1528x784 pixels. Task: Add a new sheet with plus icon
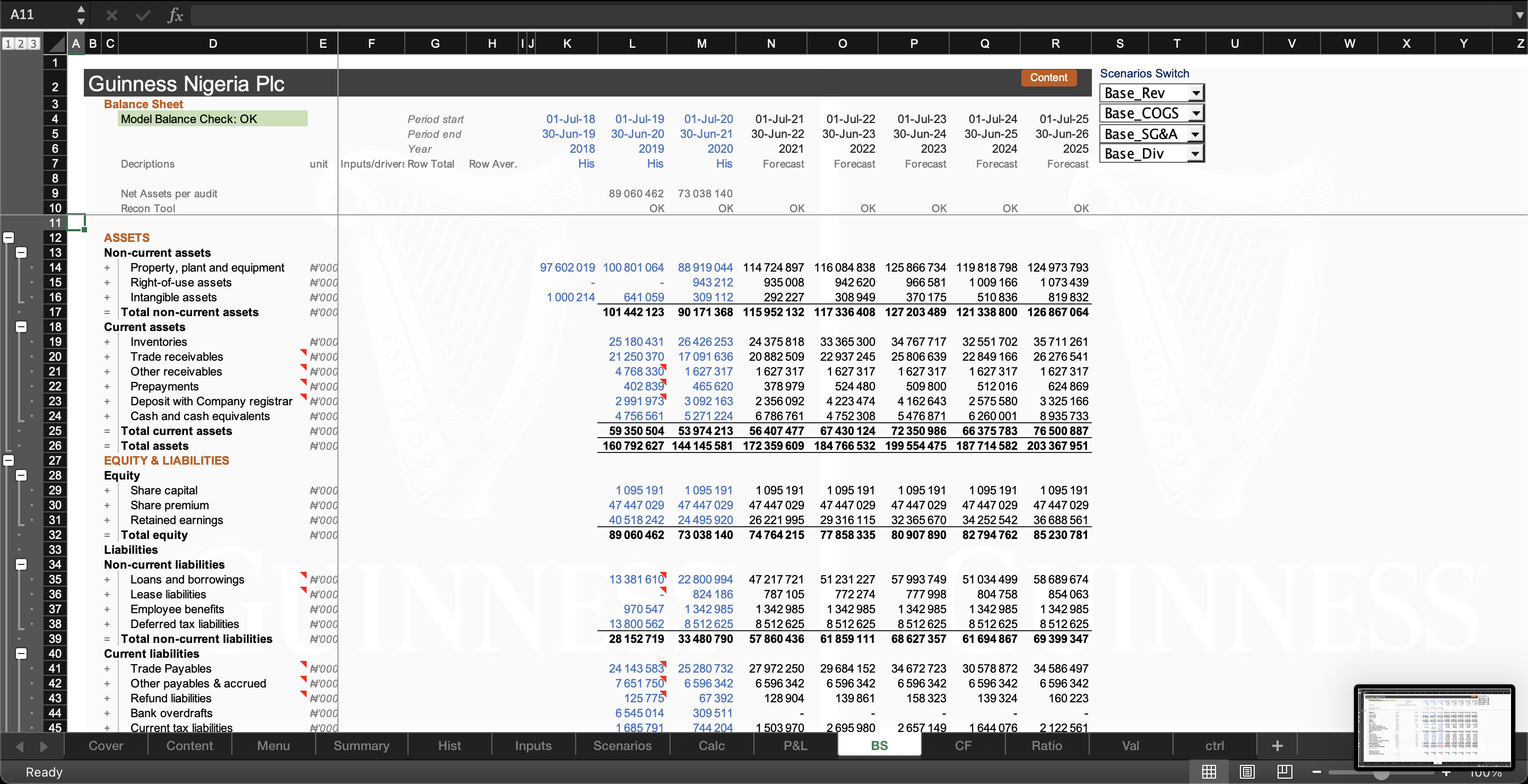coord(1277,745)
